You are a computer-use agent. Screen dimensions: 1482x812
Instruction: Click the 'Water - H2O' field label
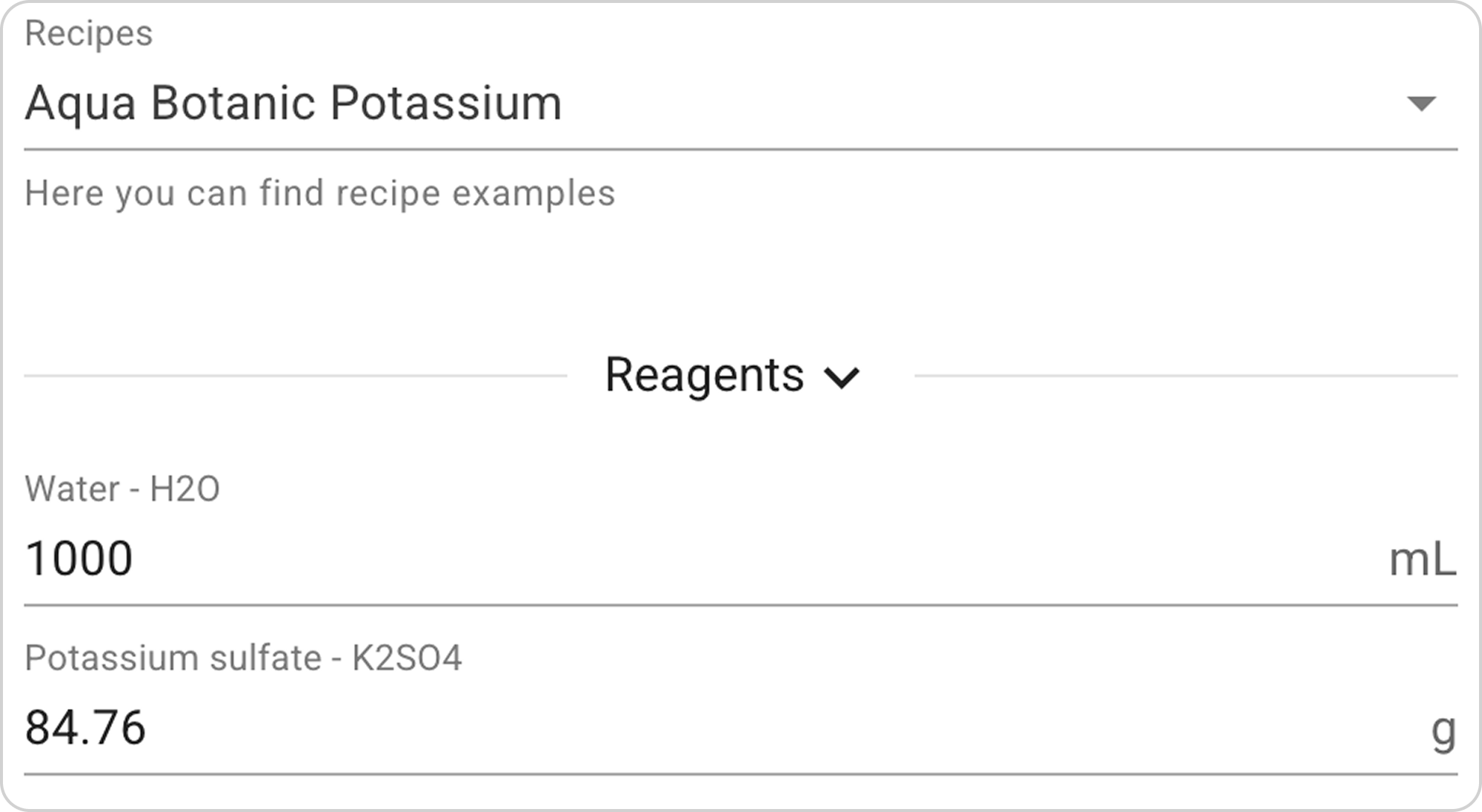click(122, 489)
